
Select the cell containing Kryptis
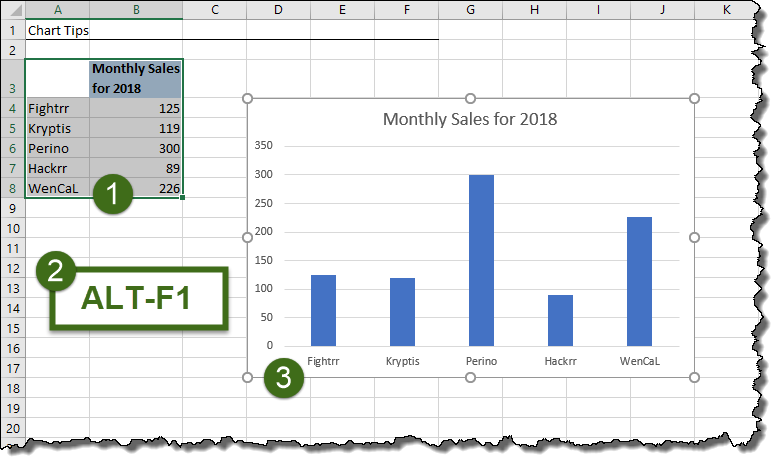point(57,128)
